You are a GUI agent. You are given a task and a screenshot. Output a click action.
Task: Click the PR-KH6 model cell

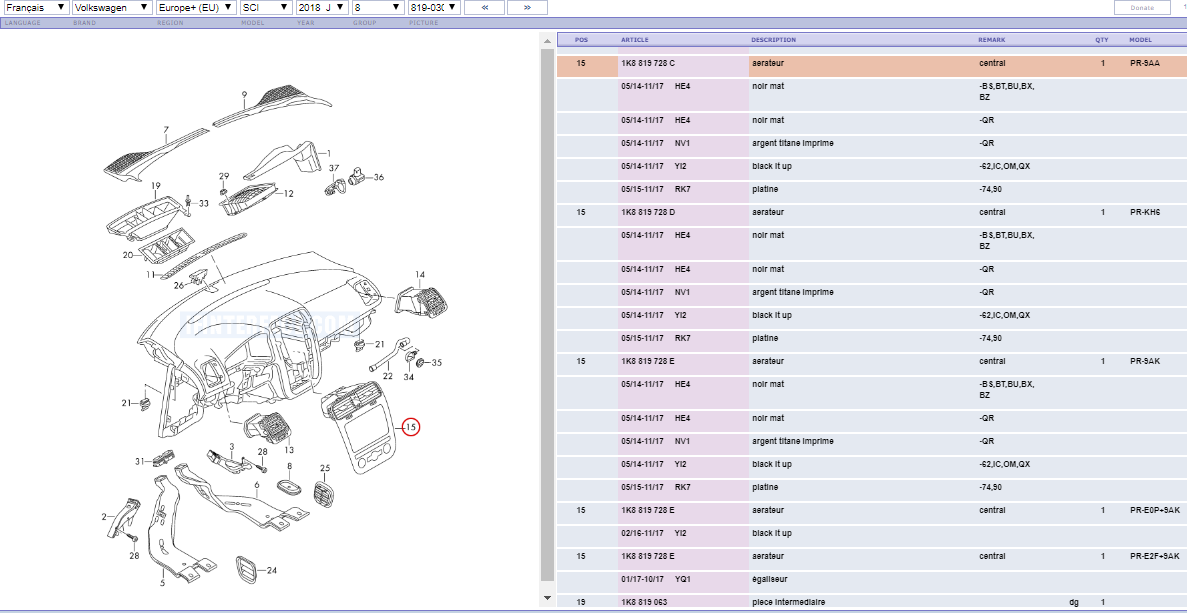[x=1145, y=212]
